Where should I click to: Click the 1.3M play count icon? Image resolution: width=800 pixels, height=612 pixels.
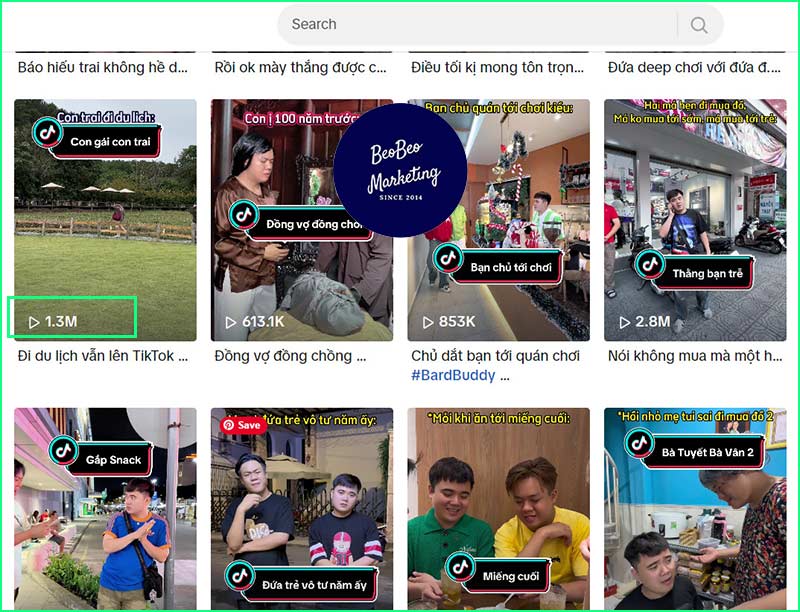34,322
